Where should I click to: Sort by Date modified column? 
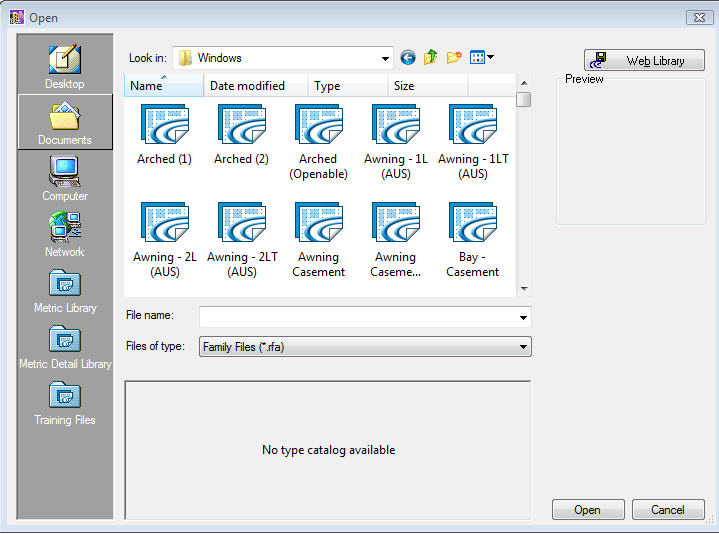(x=256, y=86)
